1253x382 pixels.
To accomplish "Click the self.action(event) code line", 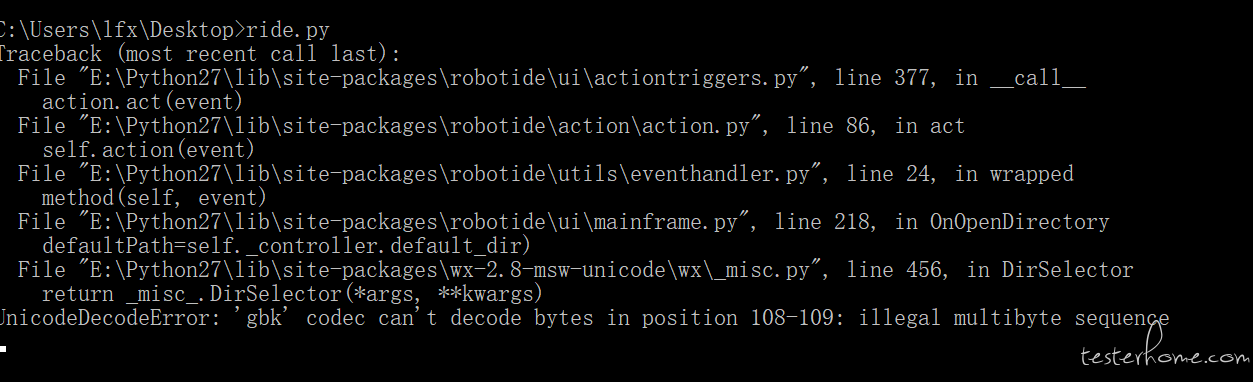I will coord(148,150).
